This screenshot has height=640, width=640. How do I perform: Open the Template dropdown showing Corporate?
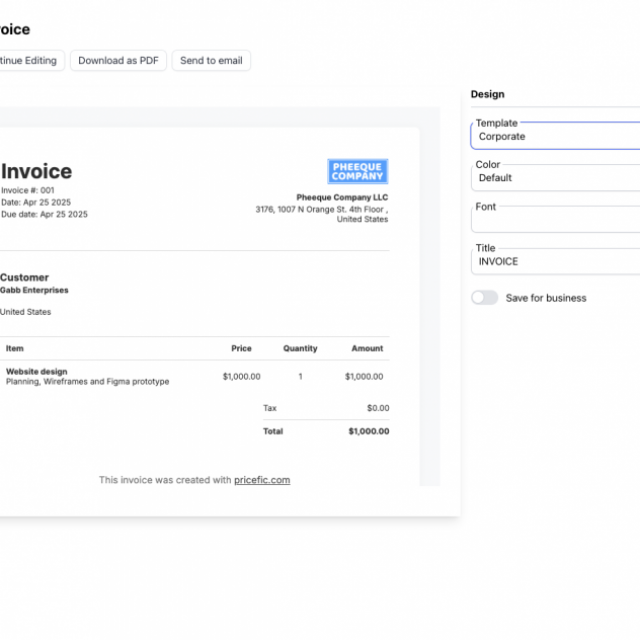[556, 136]
